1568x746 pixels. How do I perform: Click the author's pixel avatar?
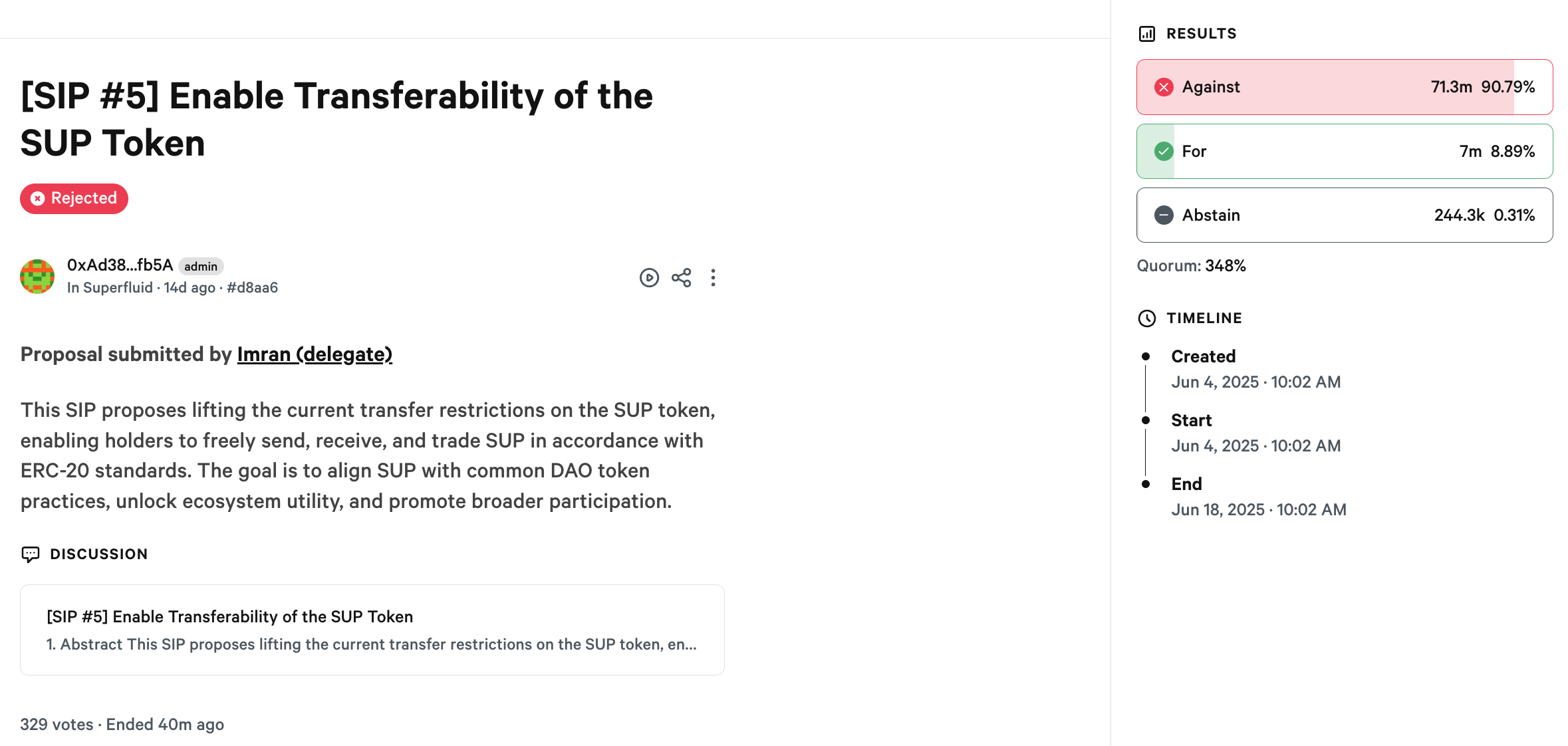[x=37, y=277]
